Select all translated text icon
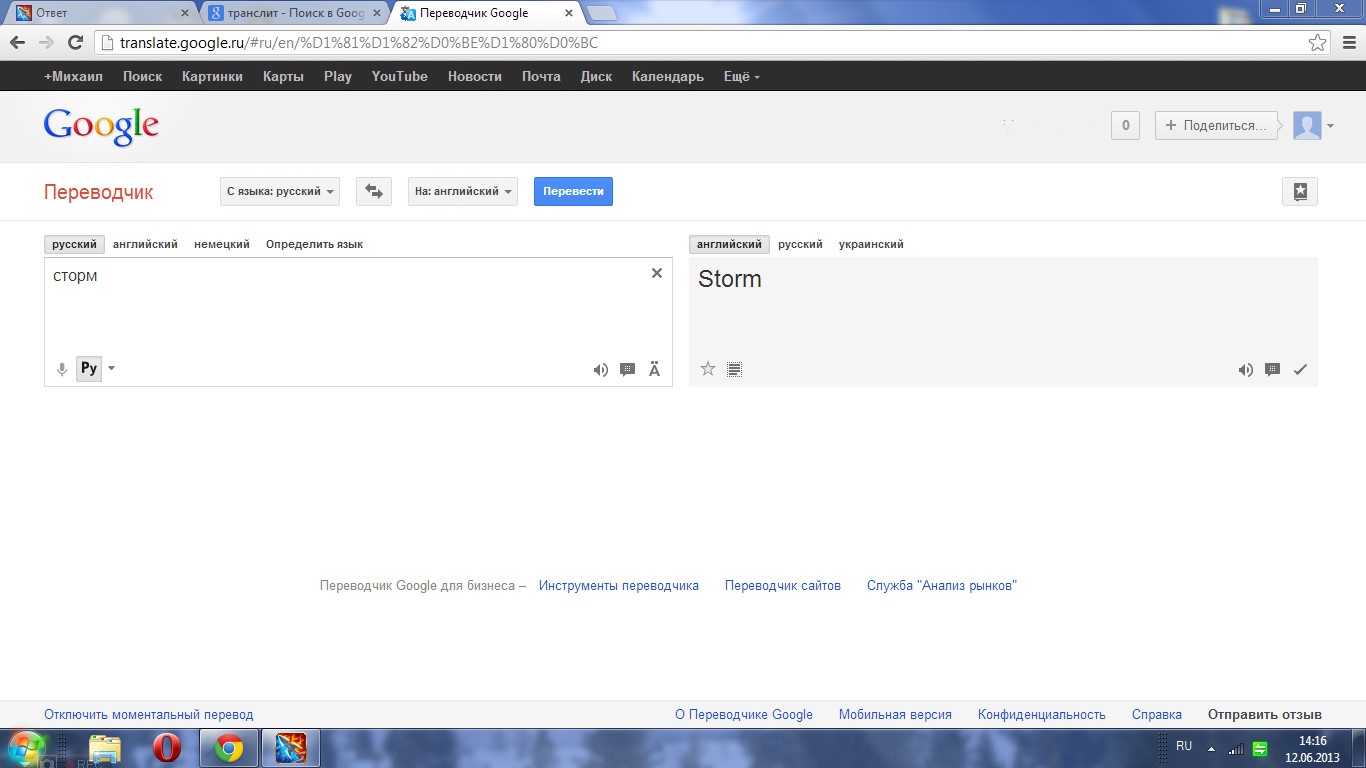Viewport: 1366px width, 768px height. pos(735,370)
